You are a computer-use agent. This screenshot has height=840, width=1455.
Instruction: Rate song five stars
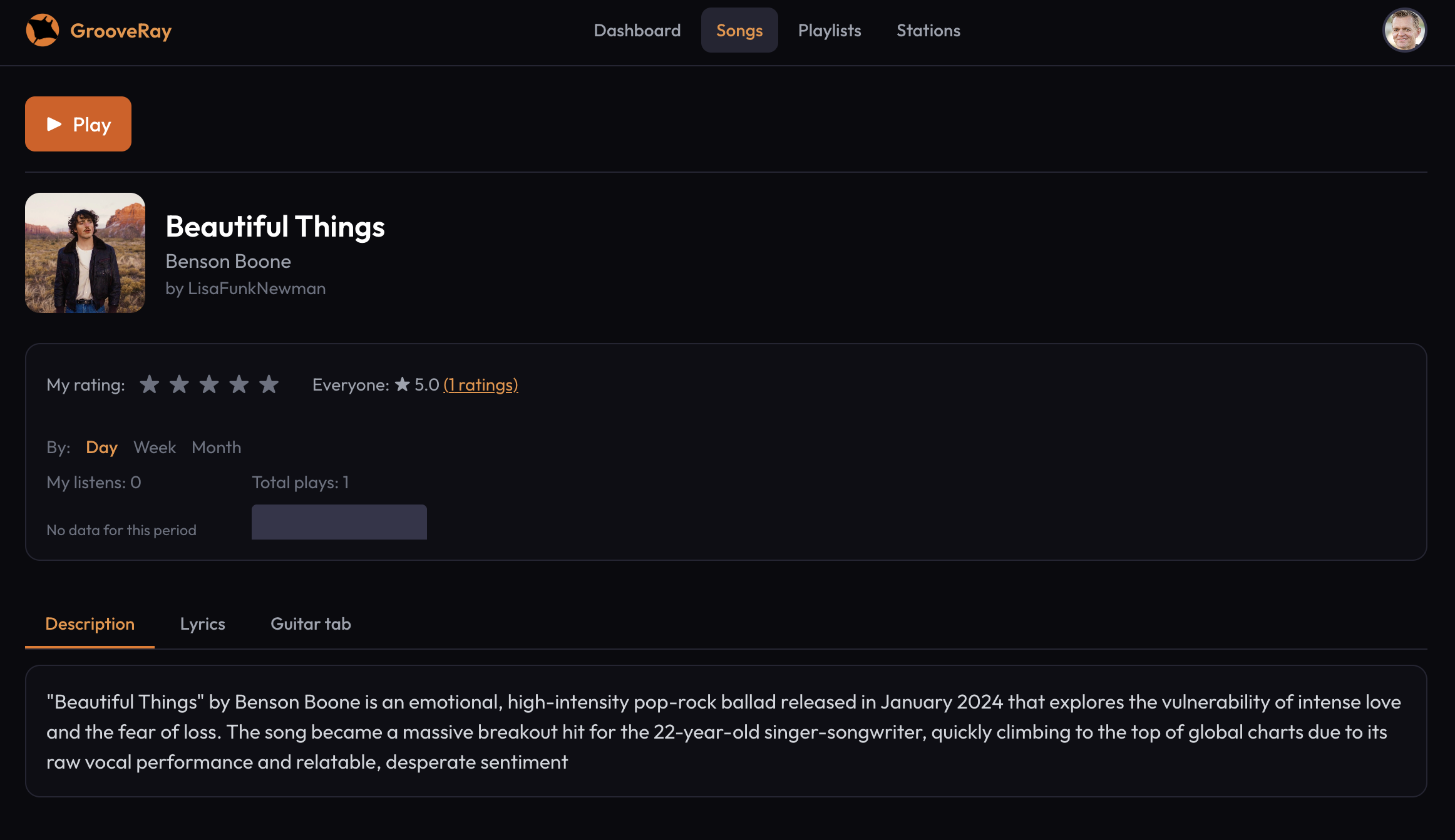click(x=269, y=384)
